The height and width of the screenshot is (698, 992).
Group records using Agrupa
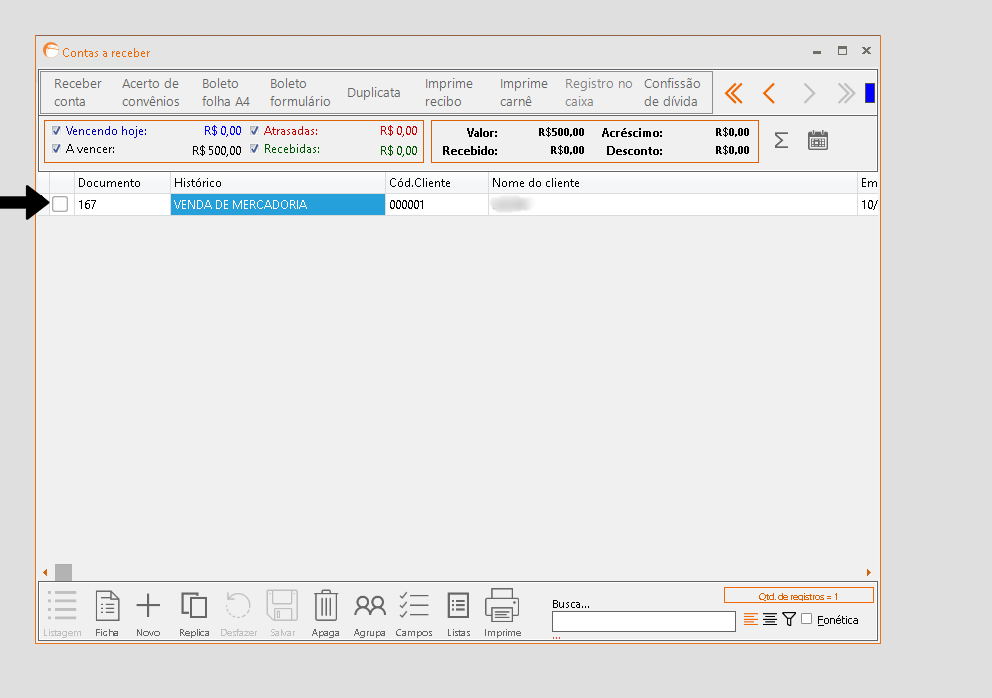click(369, 613)
